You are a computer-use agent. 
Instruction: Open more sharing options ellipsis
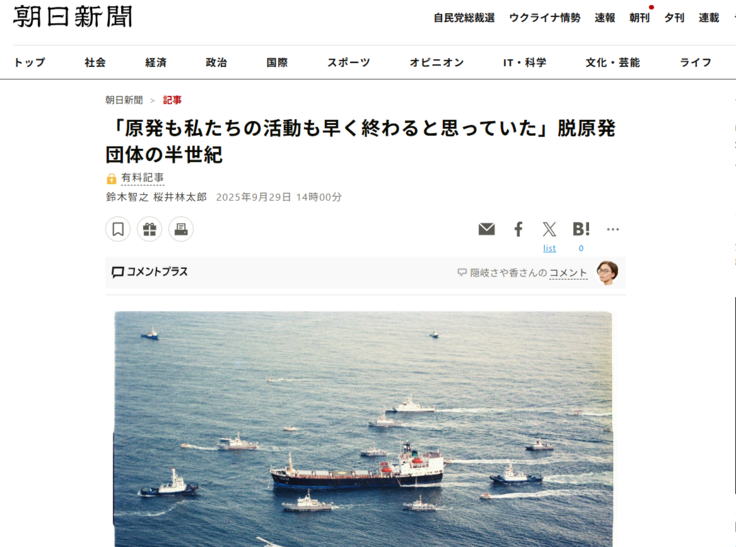(613, 229)
